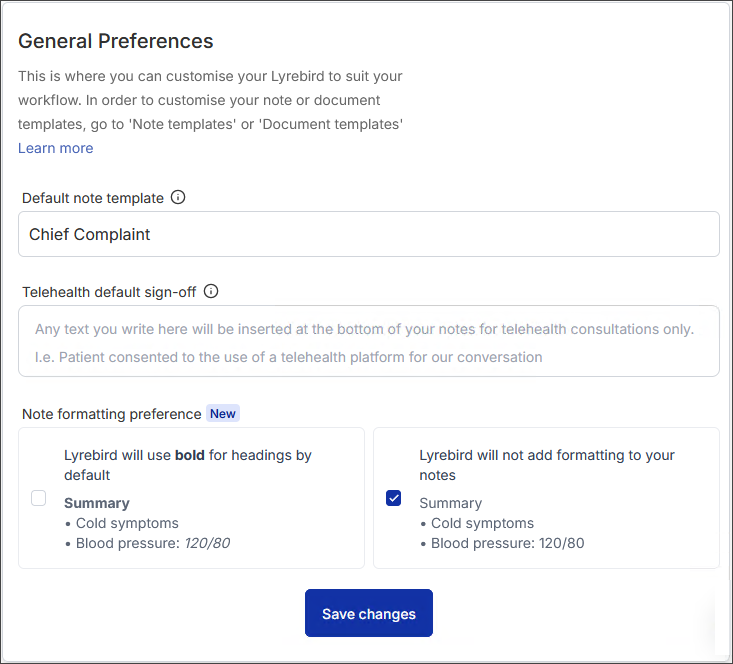733x664 pixels.
Task: Focus the Telehealth default sign-off text area
Action: tap(369, 341)
